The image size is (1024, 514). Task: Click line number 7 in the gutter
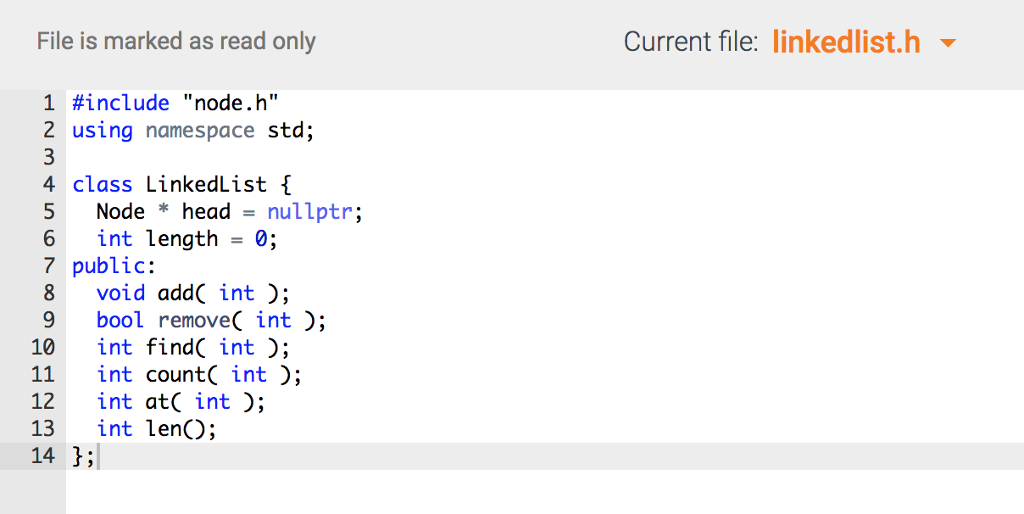pyautogui.click(x=47, y=266)
